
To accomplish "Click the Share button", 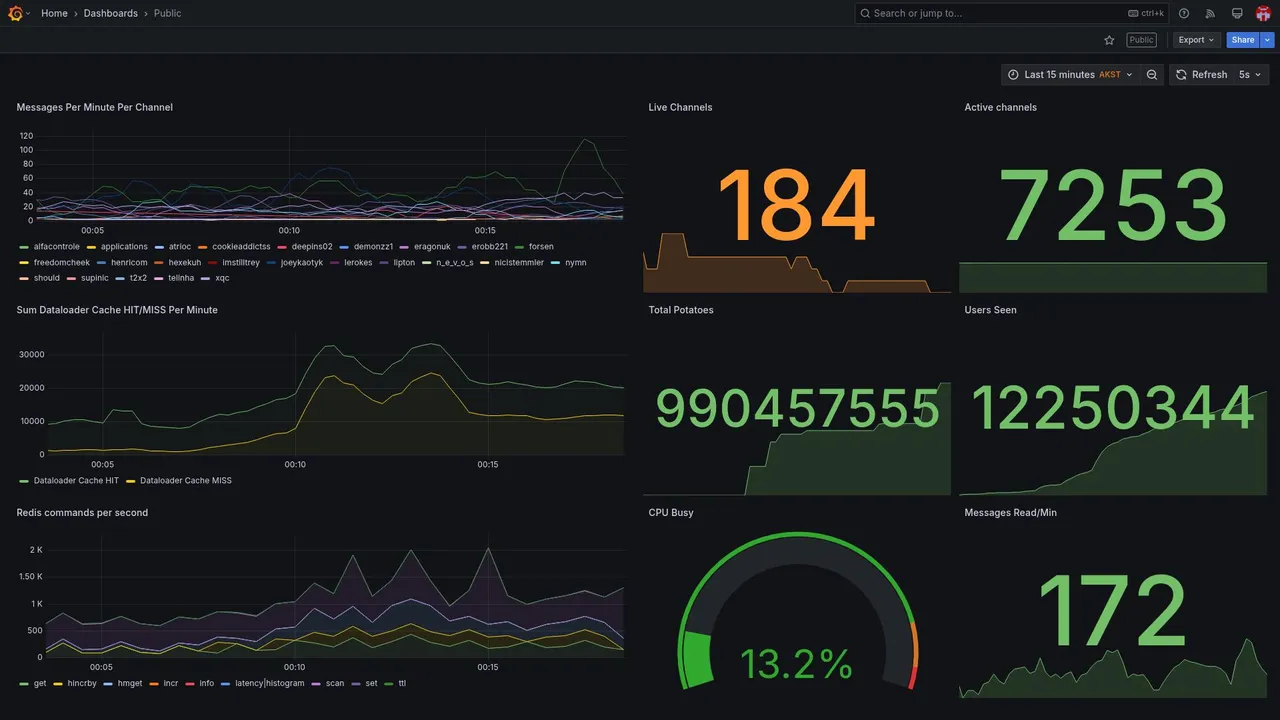I will pos(1243,40).
